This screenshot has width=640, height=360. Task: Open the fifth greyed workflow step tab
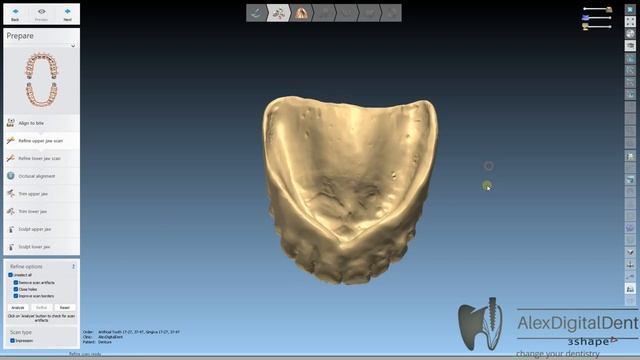tap(347, 13)
